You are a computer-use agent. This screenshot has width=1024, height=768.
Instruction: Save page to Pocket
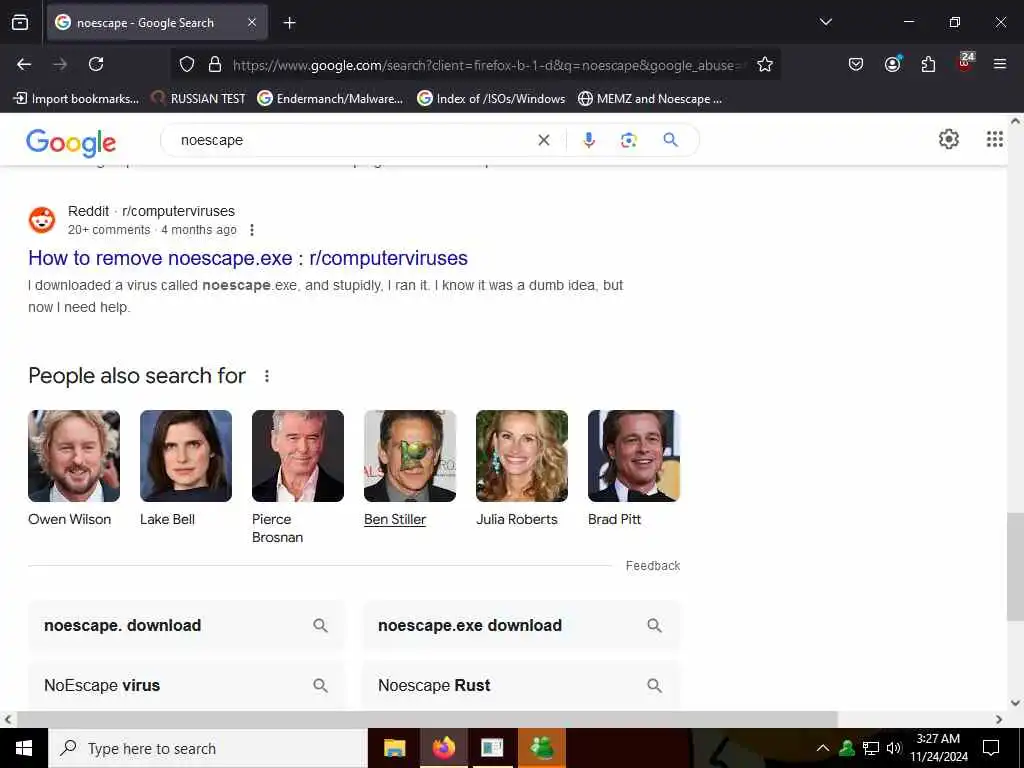pyautogui.click(x=856, y=64)
